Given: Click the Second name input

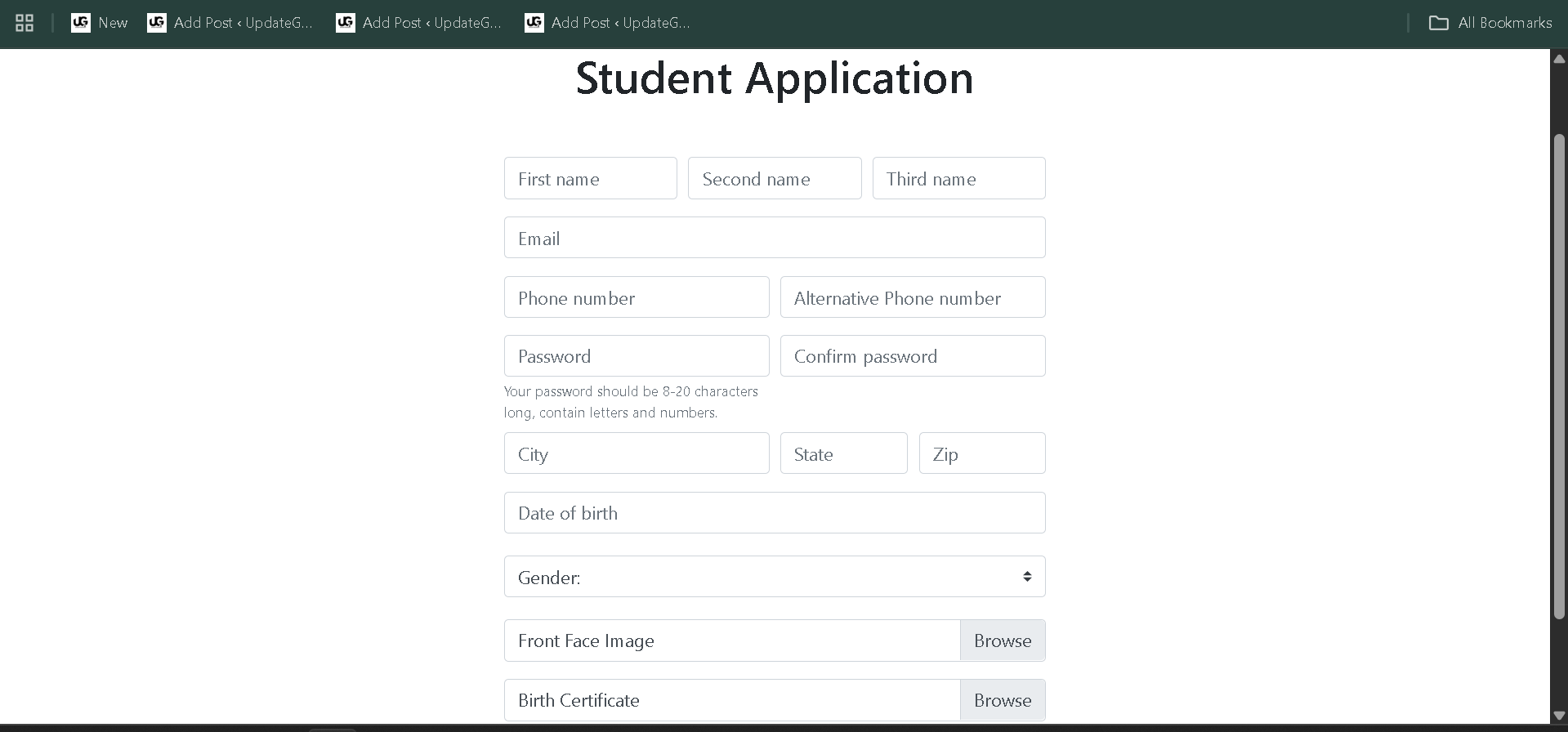Looking at the screenshot, I should coord(774,178).
